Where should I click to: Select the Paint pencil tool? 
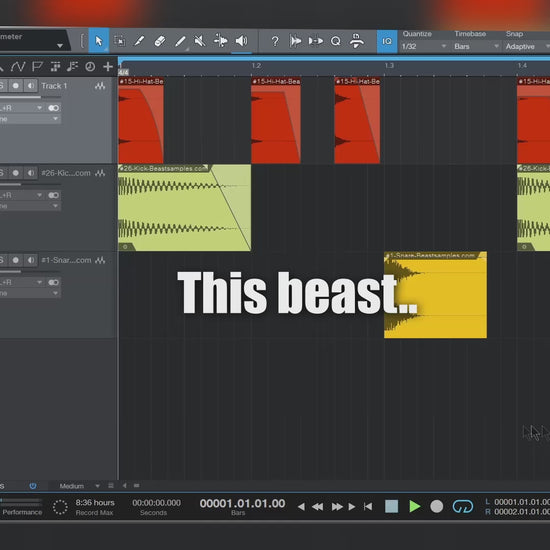pyautogui.click(x=180, y=41)
